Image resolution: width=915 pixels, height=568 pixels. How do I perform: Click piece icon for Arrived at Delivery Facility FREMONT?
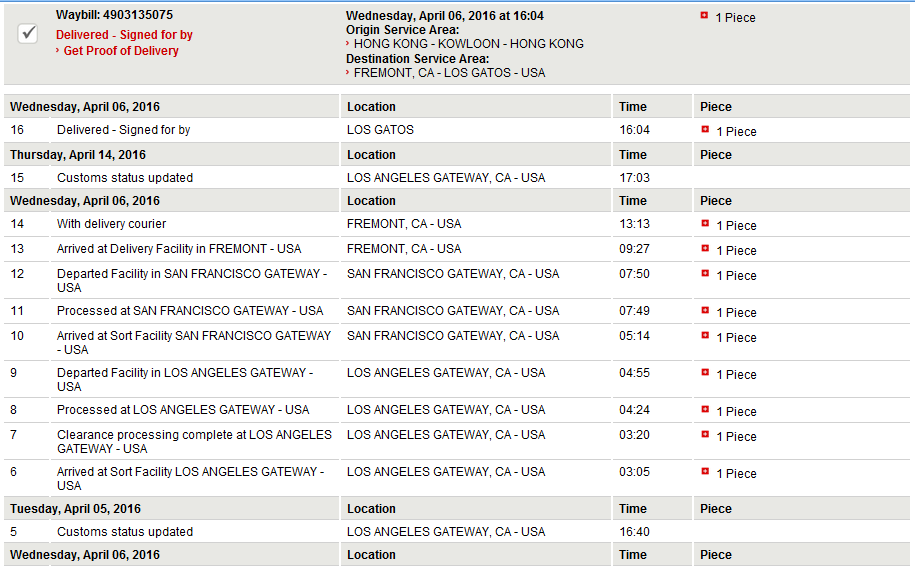coord(705,249)
